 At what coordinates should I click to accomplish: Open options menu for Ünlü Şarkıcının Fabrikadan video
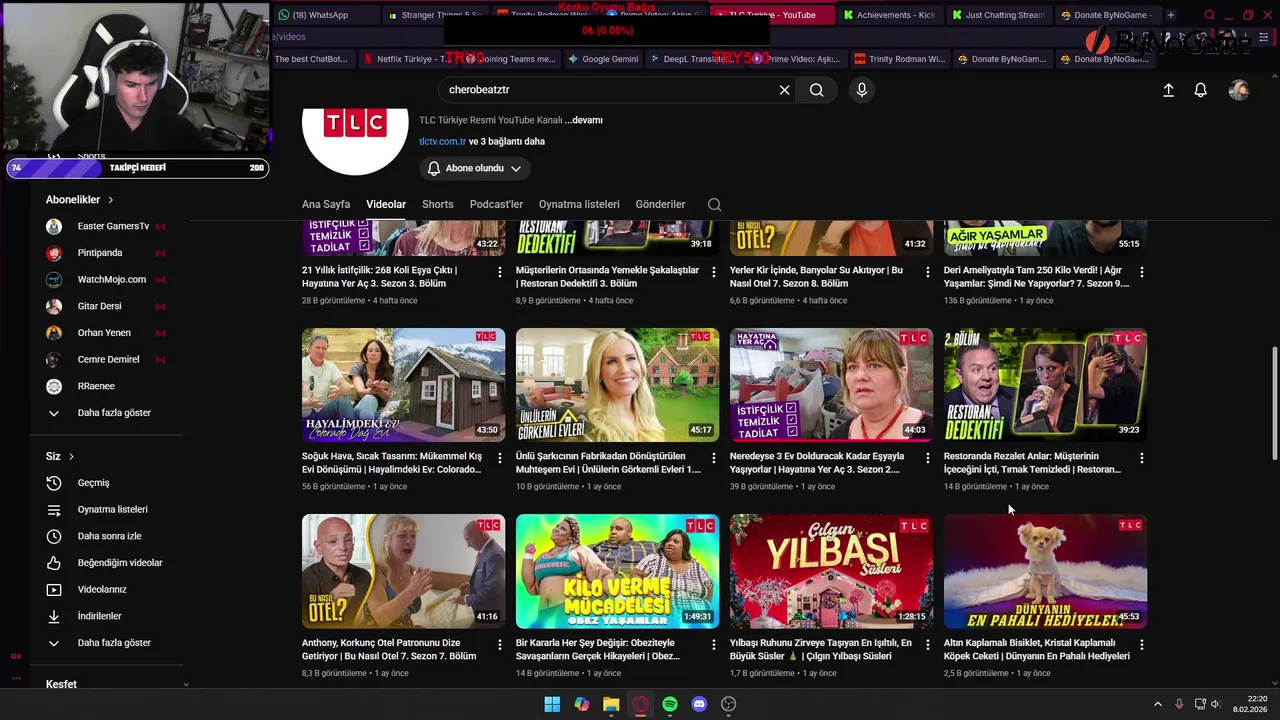tap(714, 457)
